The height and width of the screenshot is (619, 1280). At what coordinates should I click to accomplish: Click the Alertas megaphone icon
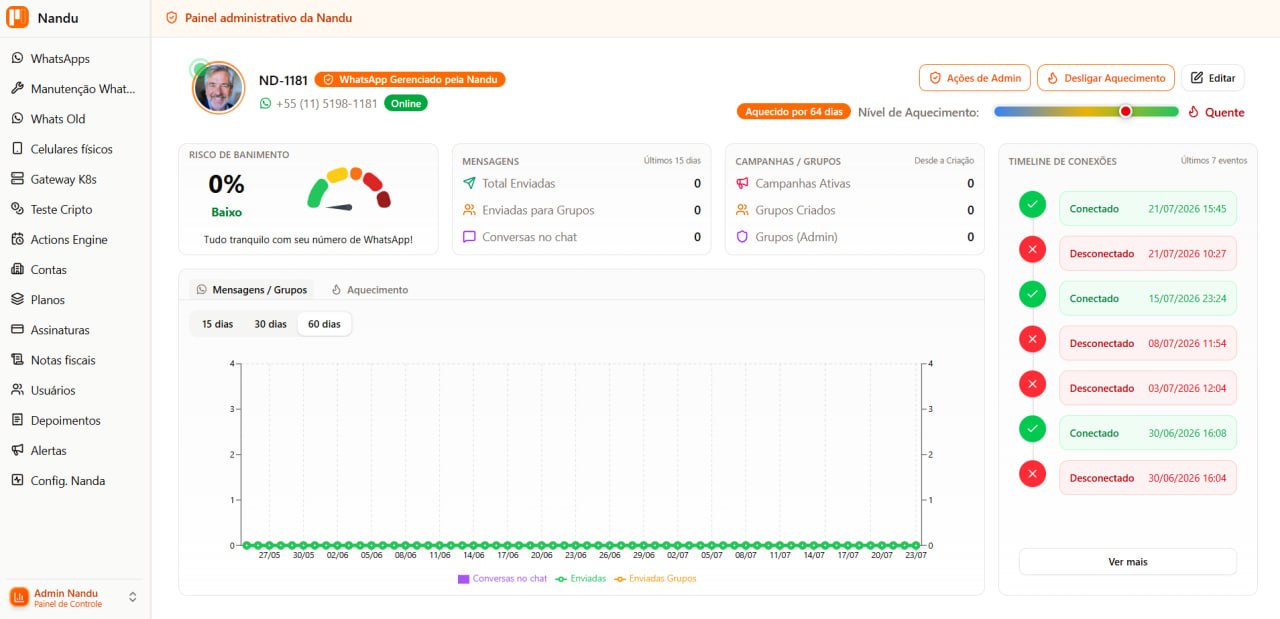click(17, 451)
